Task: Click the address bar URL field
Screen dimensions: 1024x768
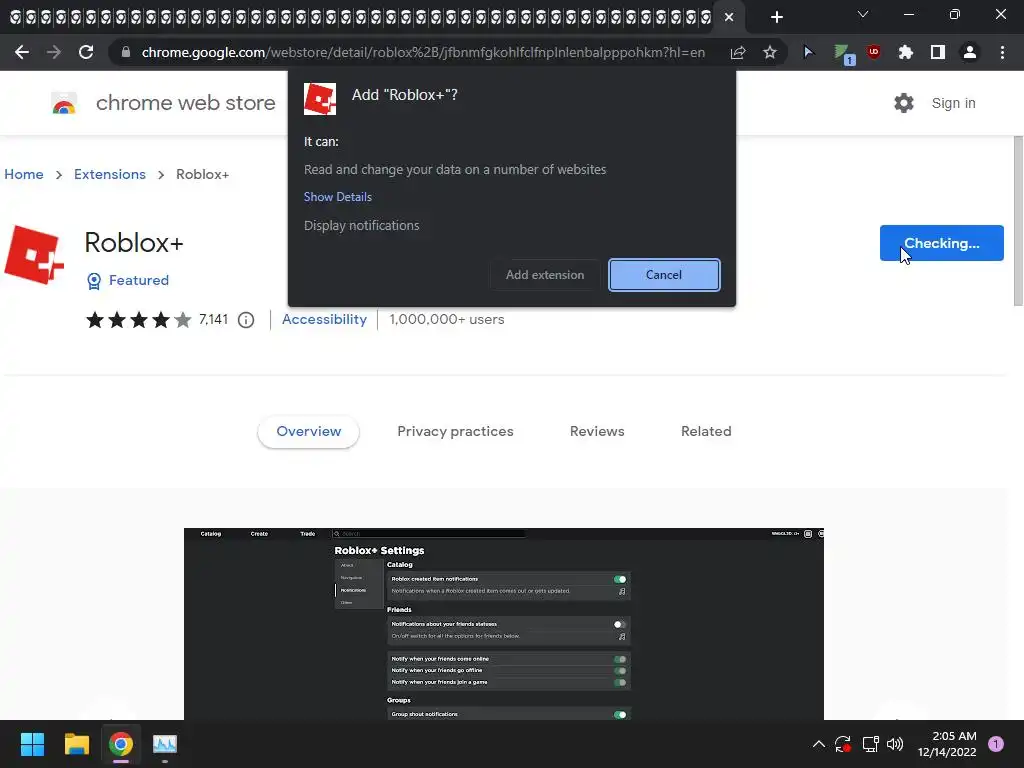Action: (x=423, y=52)
